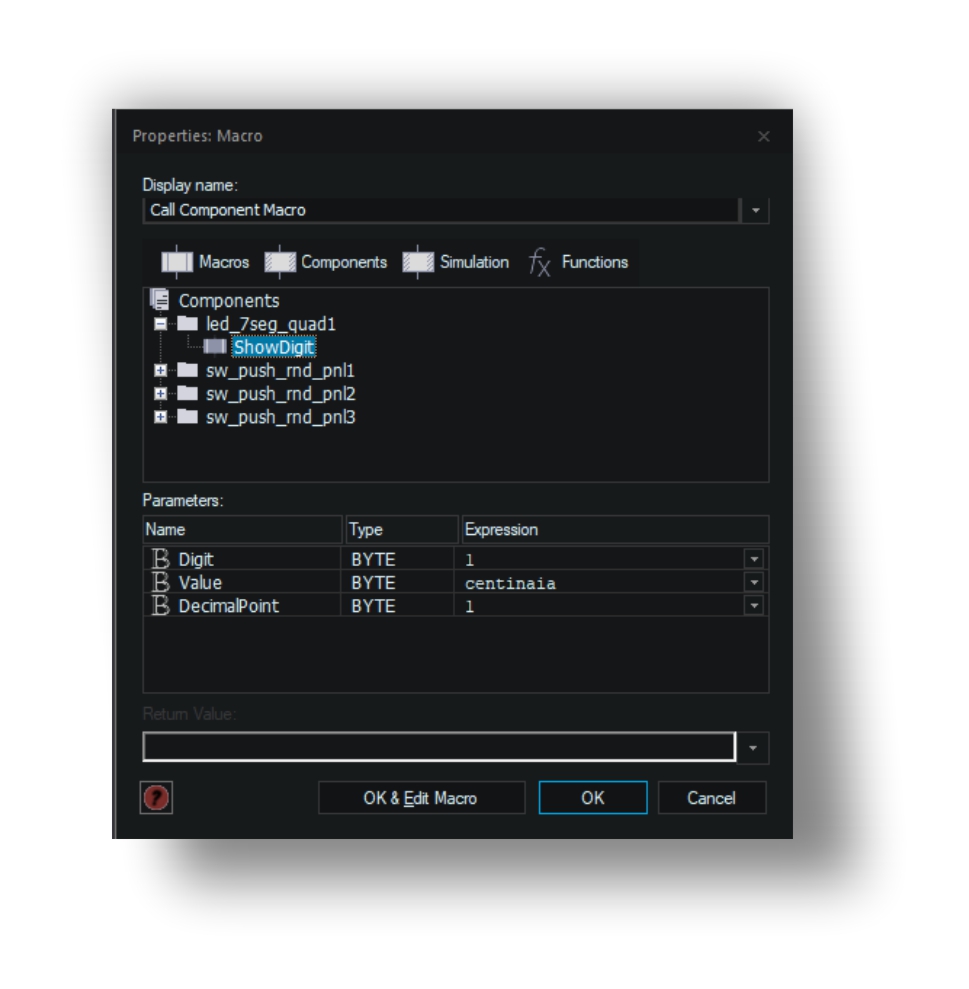The image size is (969, 989).
Task: Click the Digit parameter name
Action: [196, 559]
